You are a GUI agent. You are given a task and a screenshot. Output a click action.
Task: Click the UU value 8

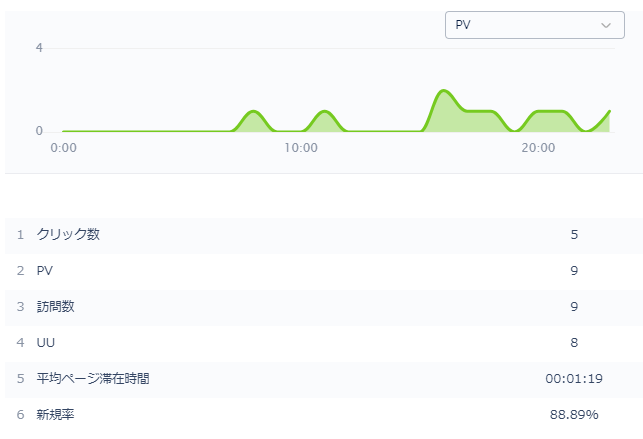(x=574, y=343)
